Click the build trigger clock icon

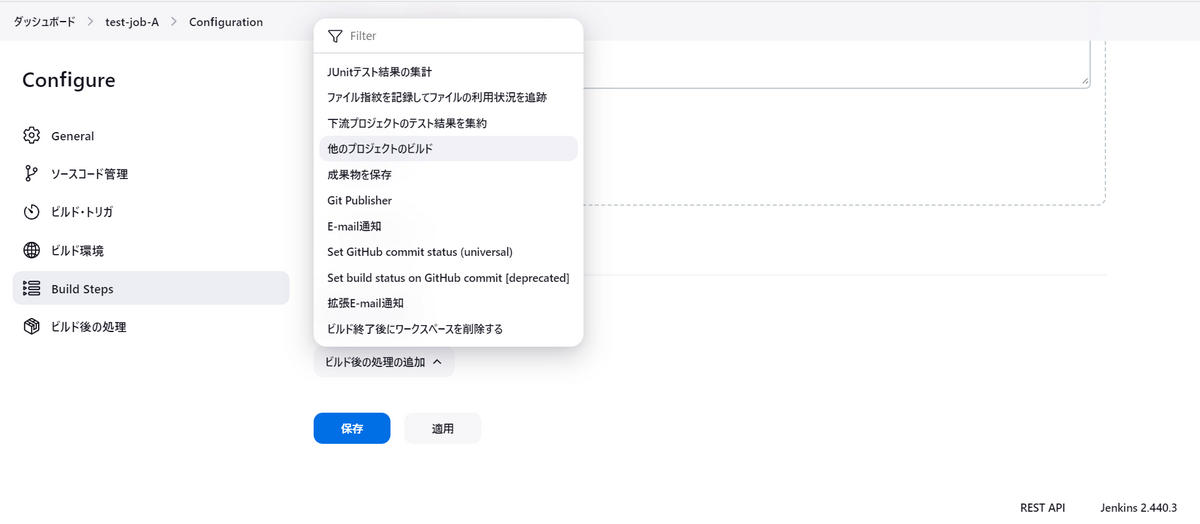pos(31,212)
